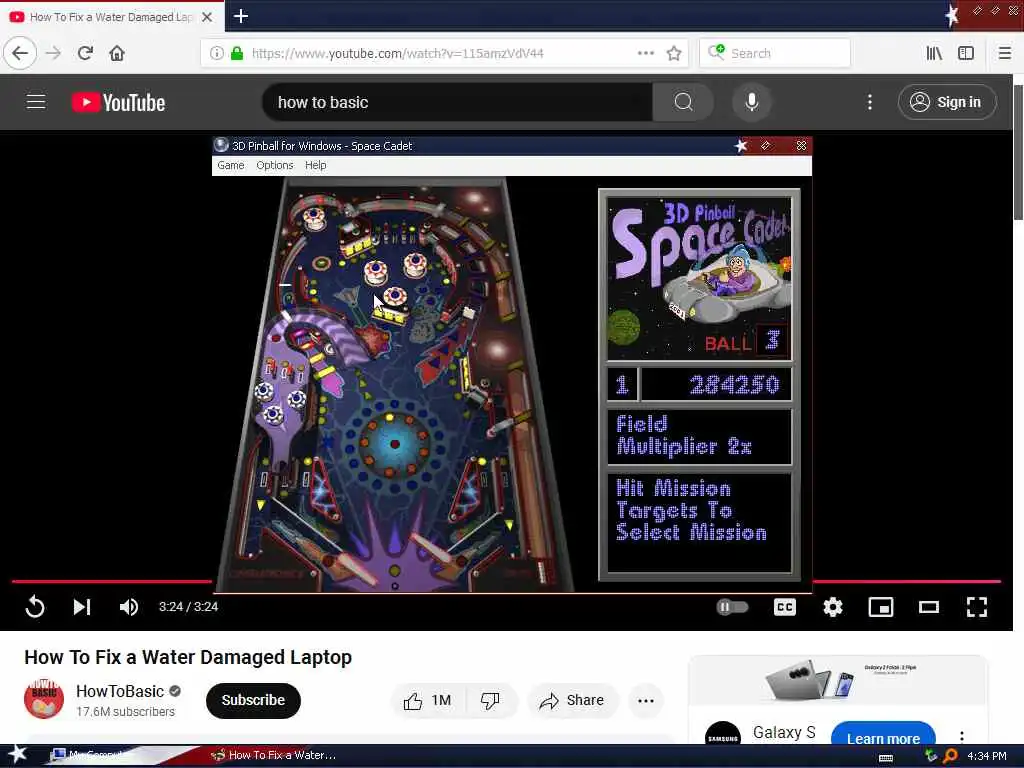Image resolution: width=1024 pixels, height=768 pixels.
Task: Like the video with thumbs up
Action: click(x=428, y=701)
